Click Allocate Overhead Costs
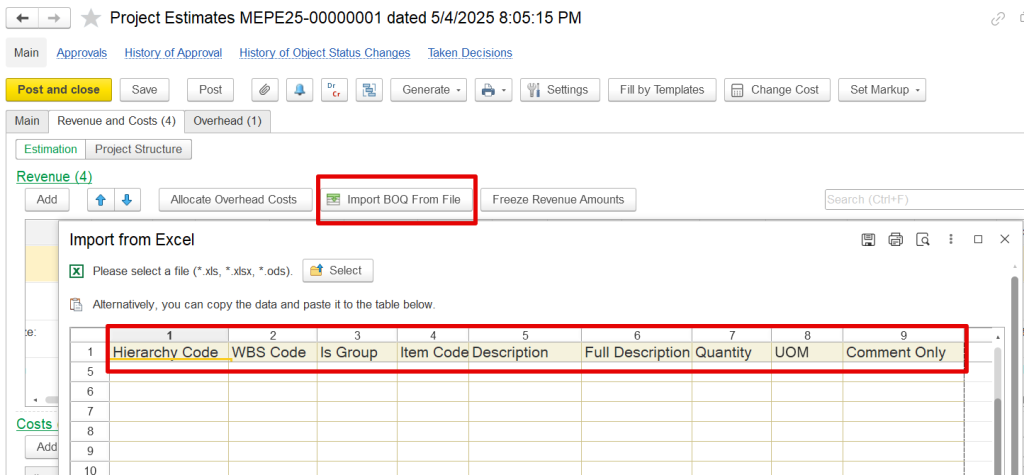Screen dimensions: 1024x475 click(233, 200)
